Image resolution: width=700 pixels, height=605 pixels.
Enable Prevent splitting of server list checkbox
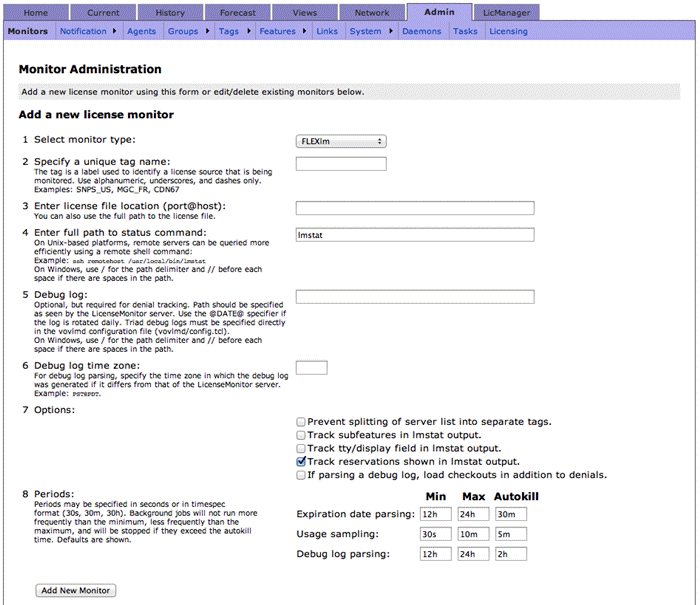pyautogui.click(x=301, y=422)
